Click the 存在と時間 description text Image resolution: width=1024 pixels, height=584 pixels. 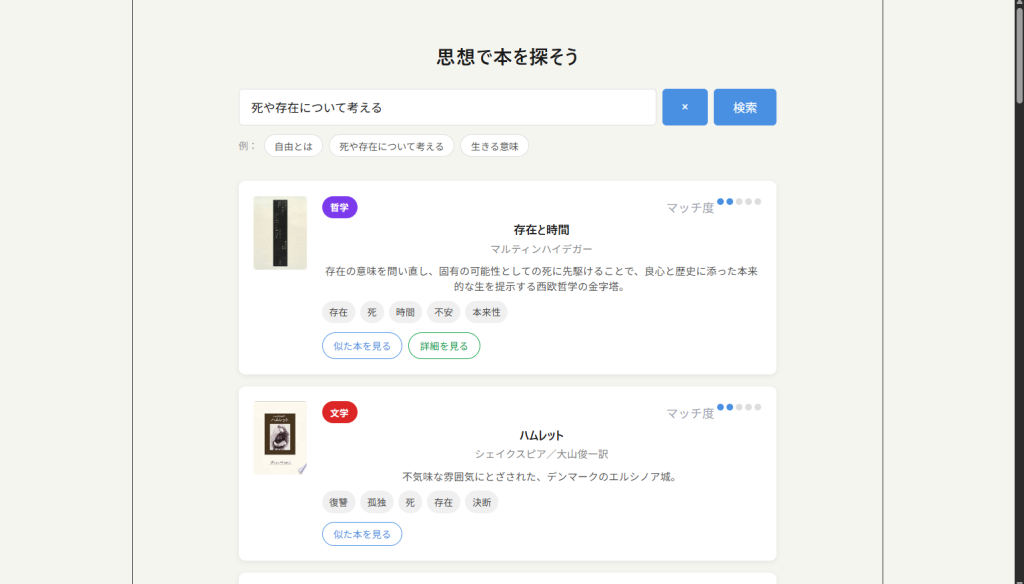click(x=541, y=279)
